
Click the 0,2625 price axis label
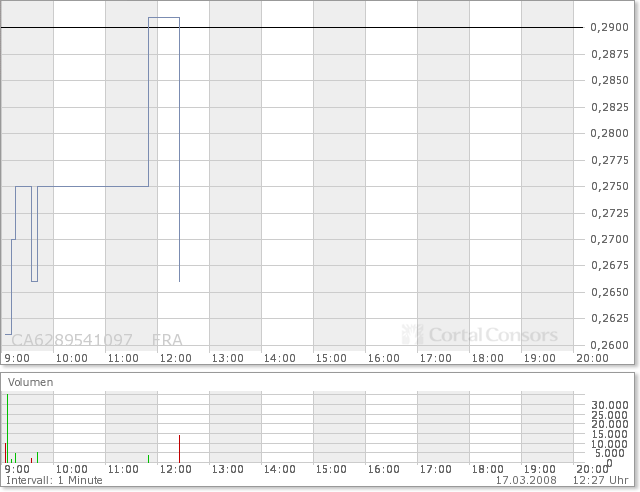point(609,318)
